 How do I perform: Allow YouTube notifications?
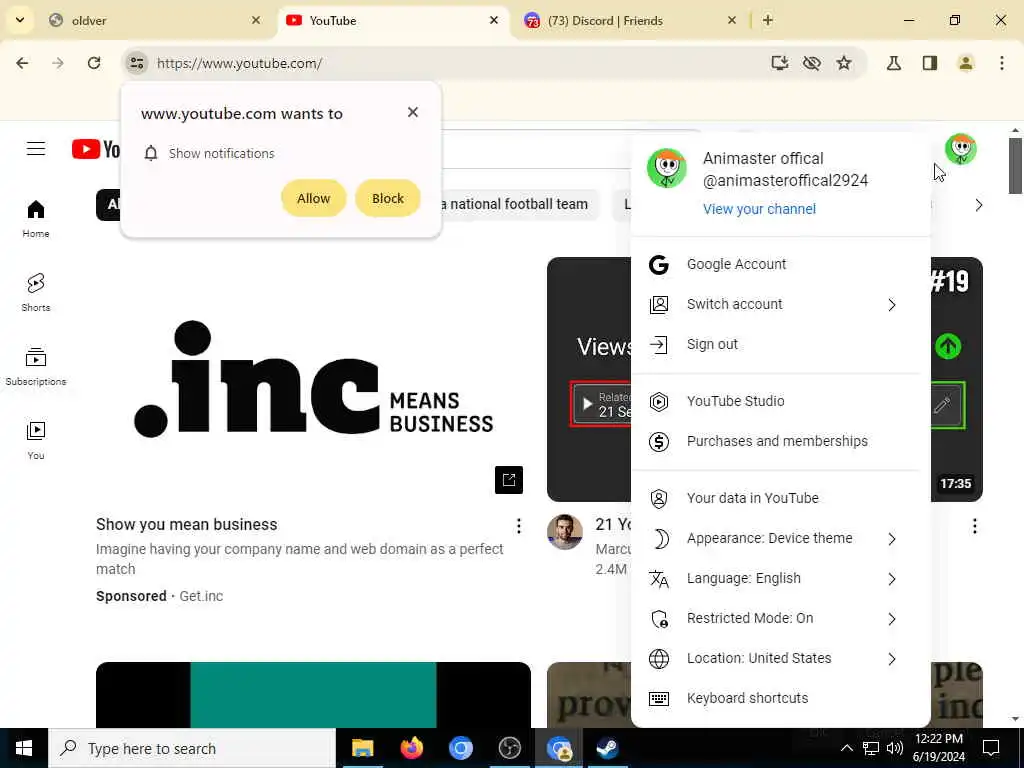tap(313, 198)
